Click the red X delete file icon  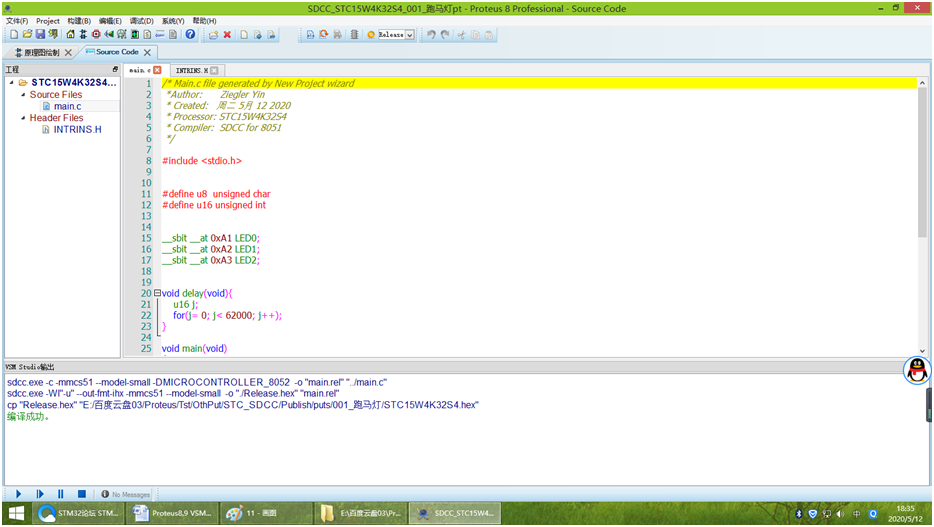227,34
